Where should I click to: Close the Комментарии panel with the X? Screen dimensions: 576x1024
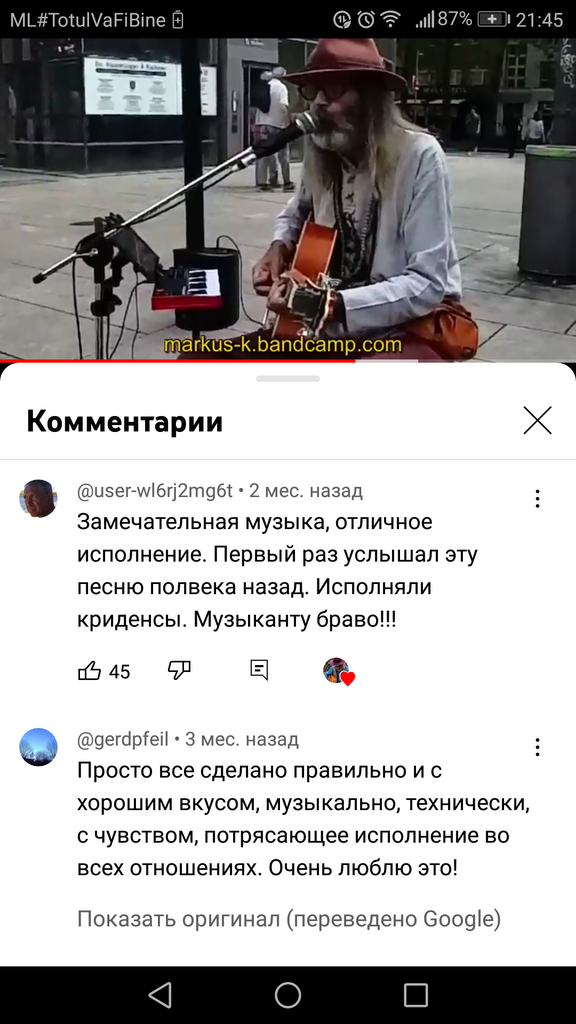(x=537, y=420)
